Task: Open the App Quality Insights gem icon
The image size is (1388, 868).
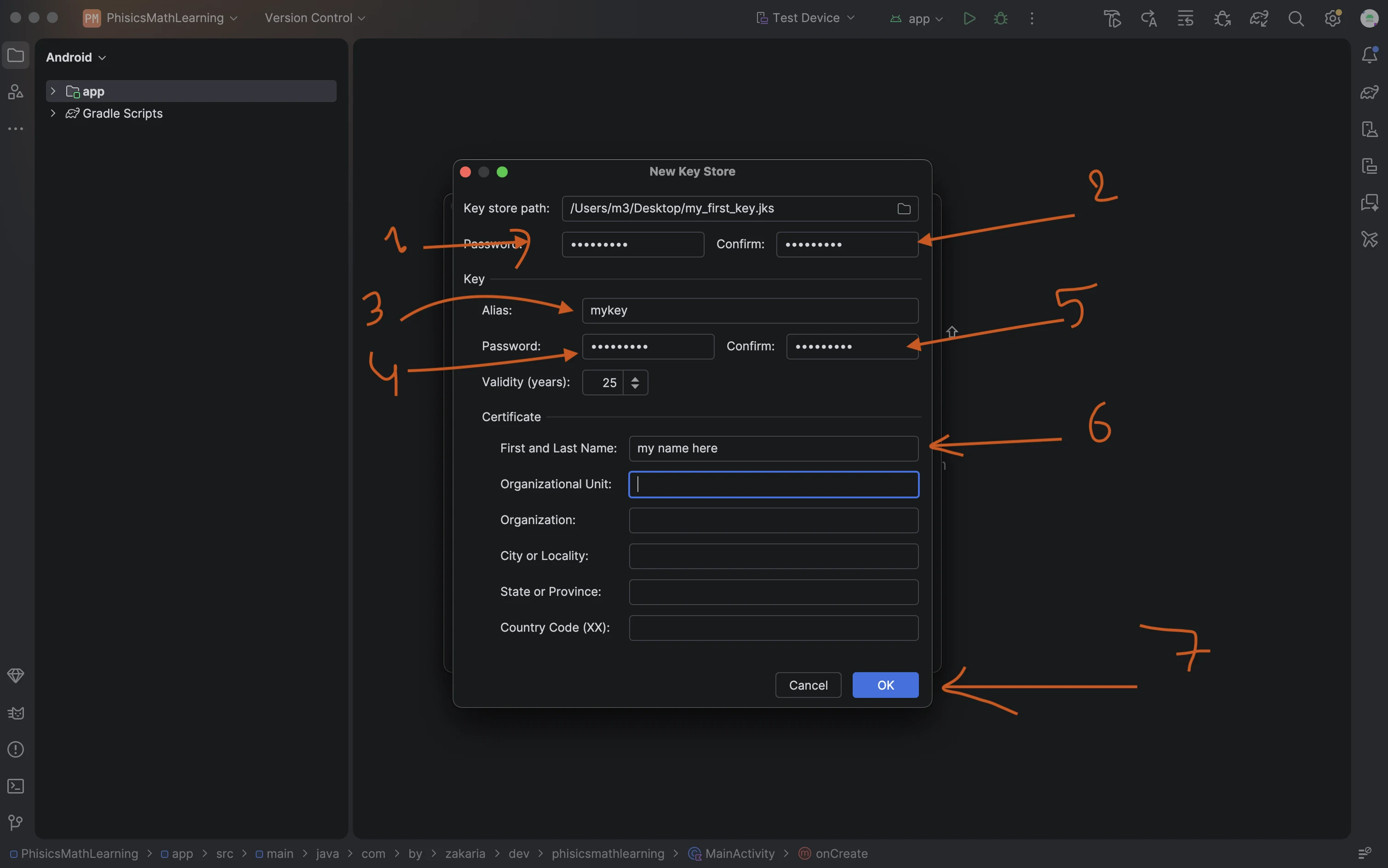Action: pos(16,676)
